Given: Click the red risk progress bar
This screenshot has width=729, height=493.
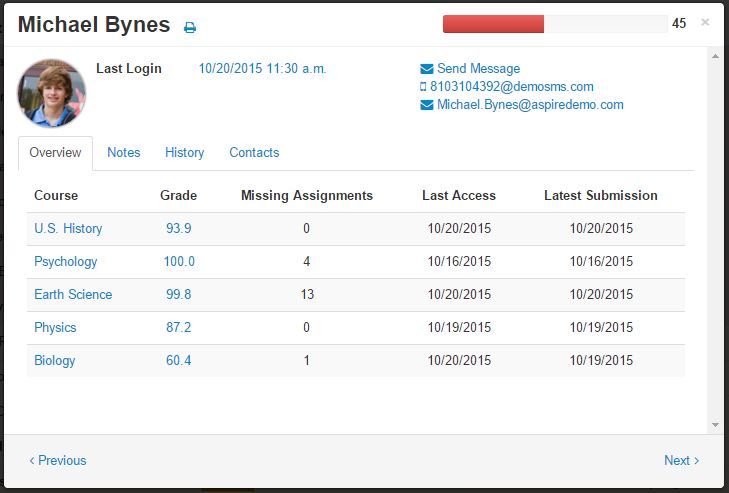Looking at the screenshot, I should click(494, 24).
